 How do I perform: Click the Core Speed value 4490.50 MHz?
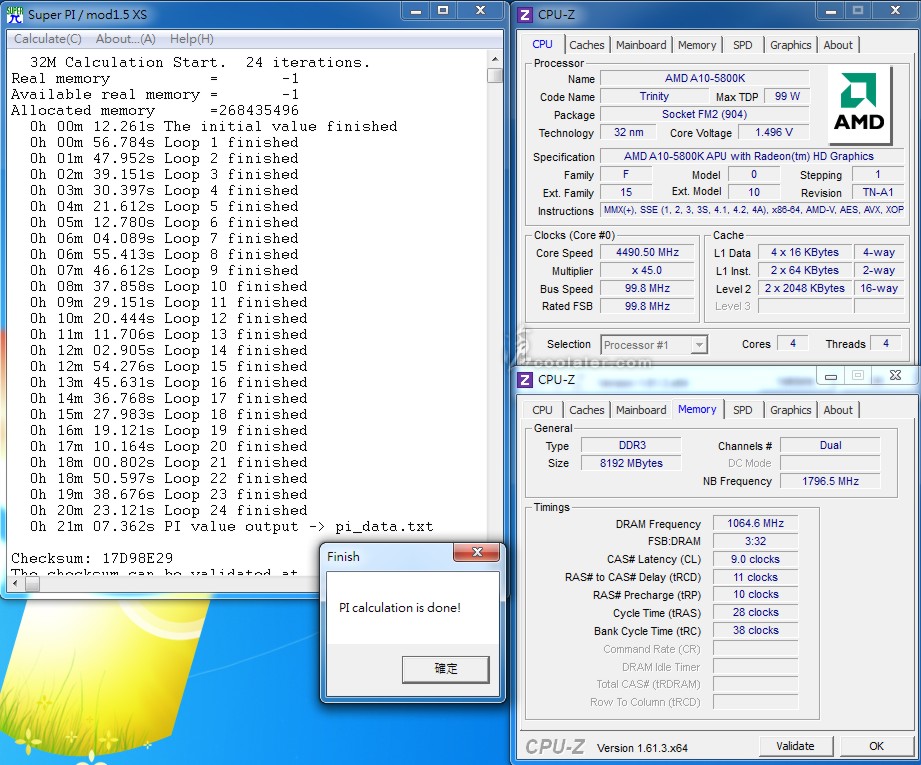(x=647, y=253)
